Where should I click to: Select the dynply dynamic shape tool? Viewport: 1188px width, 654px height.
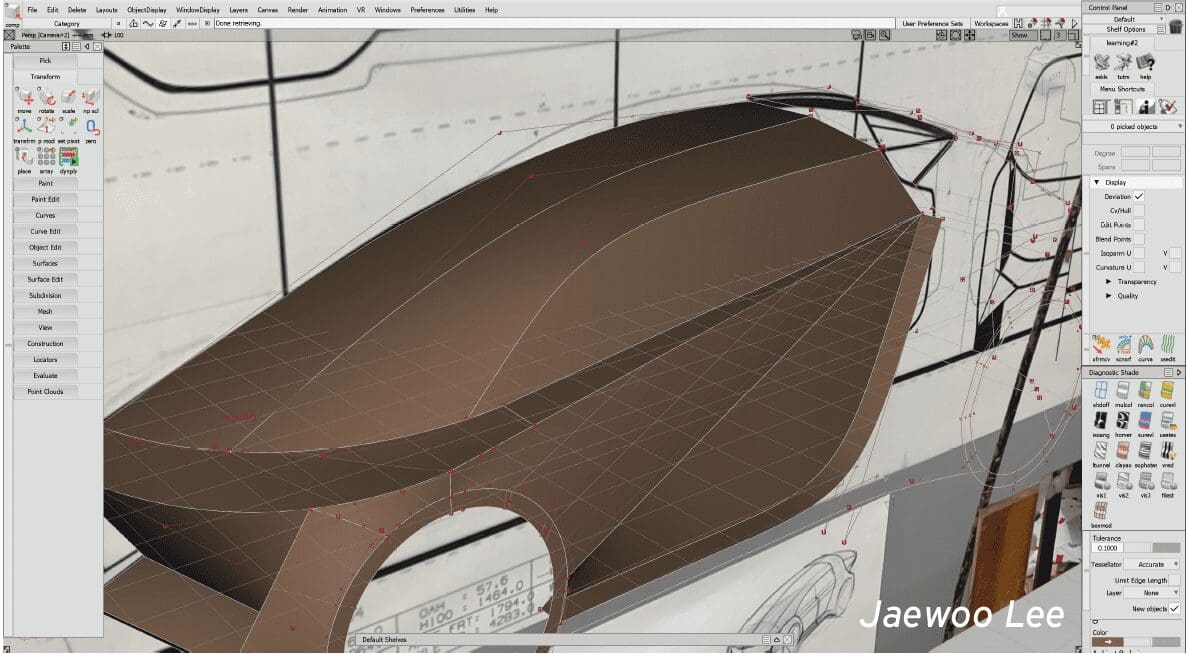click(x=69, y=156)
